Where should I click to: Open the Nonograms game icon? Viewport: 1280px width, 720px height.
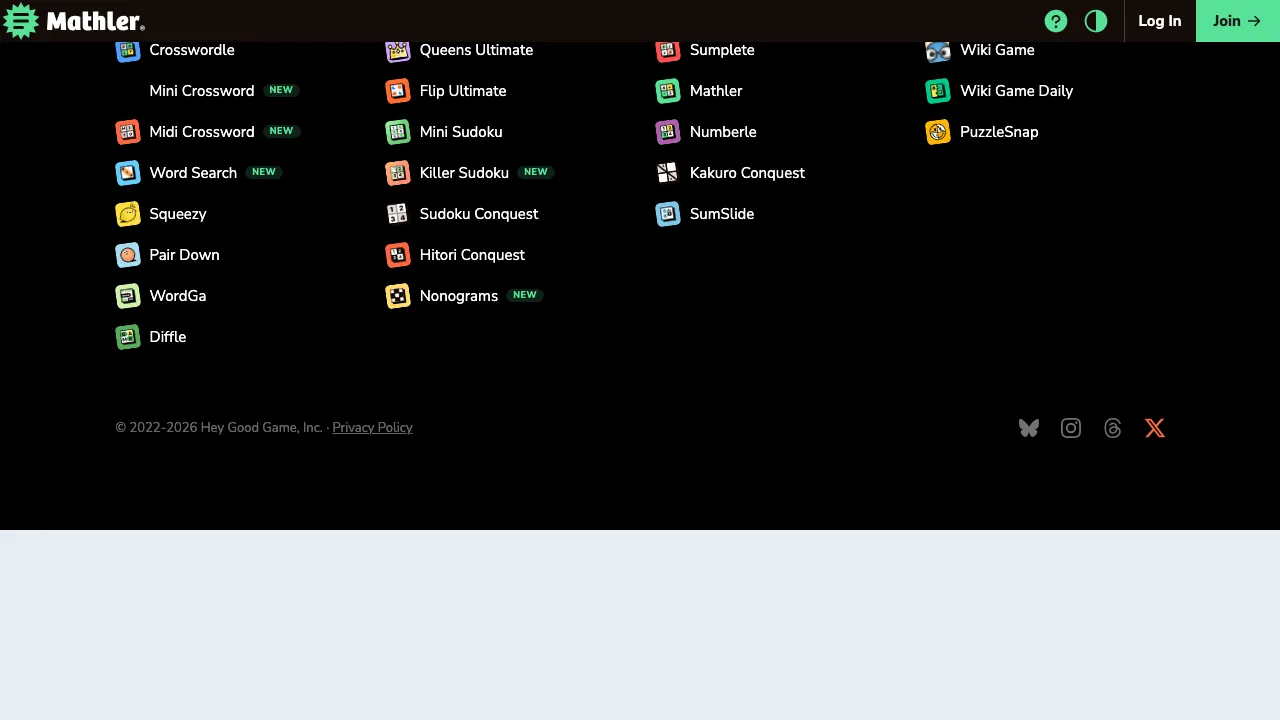(x=398, y=296)
